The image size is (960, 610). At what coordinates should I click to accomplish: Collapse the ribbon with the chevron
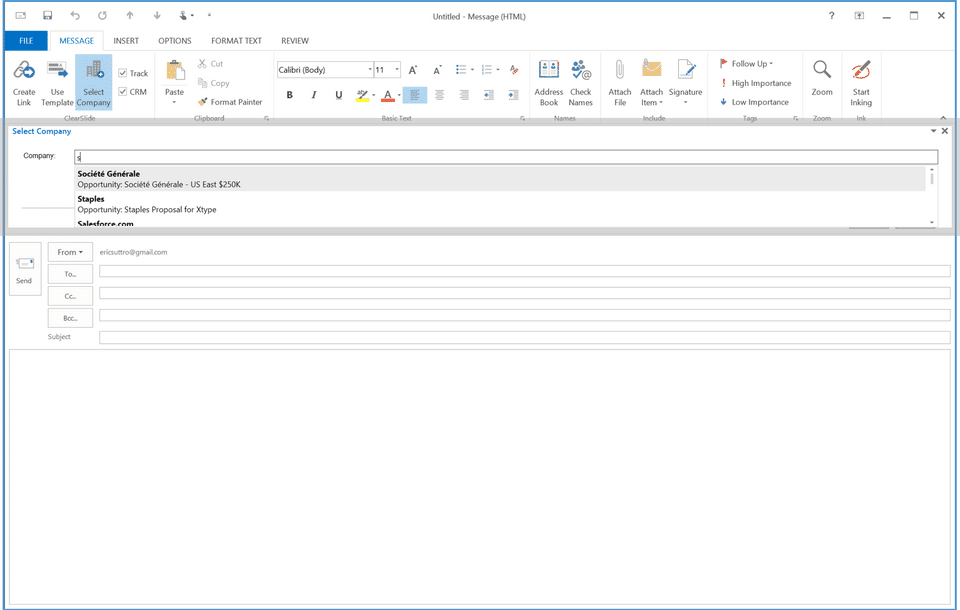click(943, 118)
